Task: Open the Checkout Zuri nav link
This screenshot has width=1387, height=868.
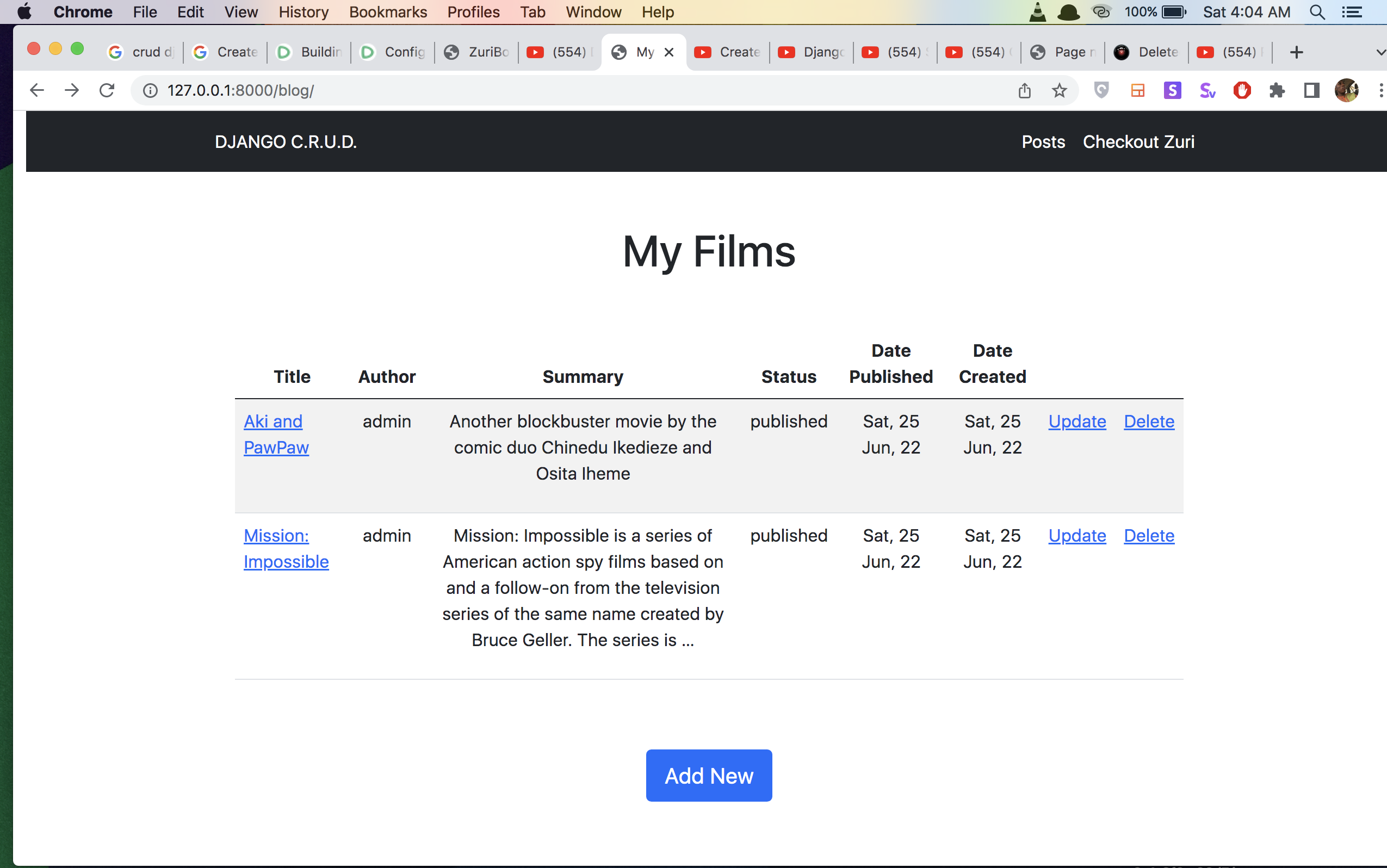Action: click(1138, 142)
